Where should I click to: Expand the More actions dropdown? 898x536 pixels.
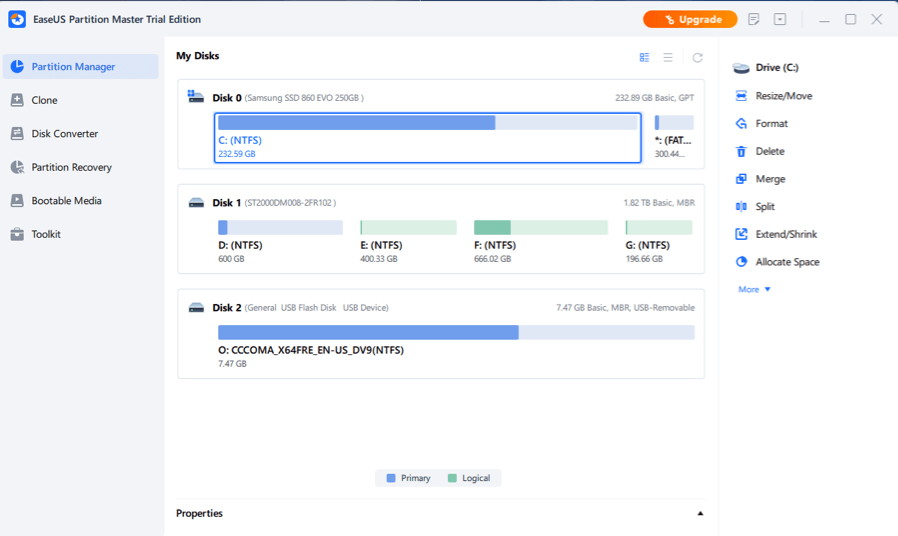[x=754, y=290]
